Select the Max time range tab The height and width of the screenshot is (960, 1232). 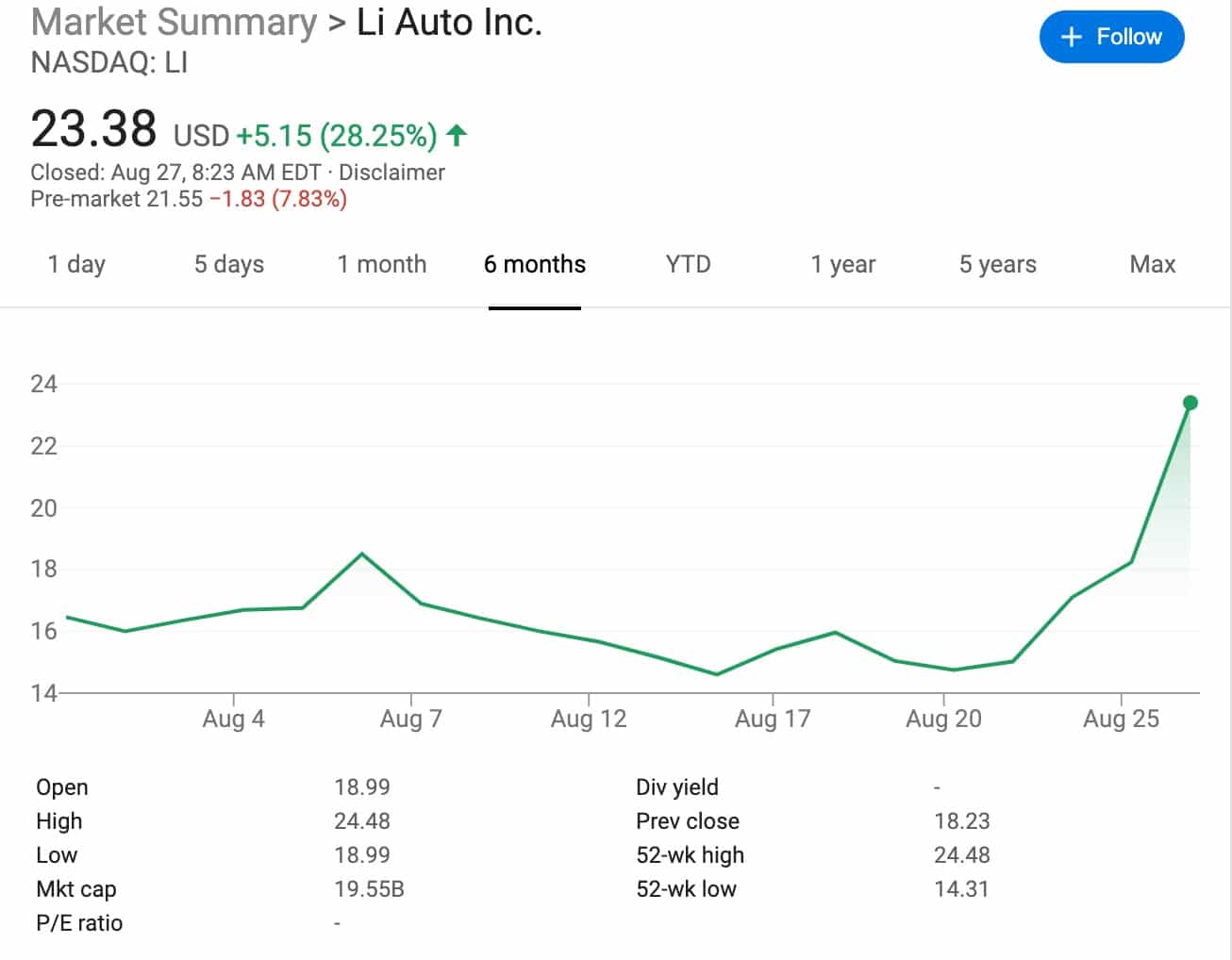1151,265
